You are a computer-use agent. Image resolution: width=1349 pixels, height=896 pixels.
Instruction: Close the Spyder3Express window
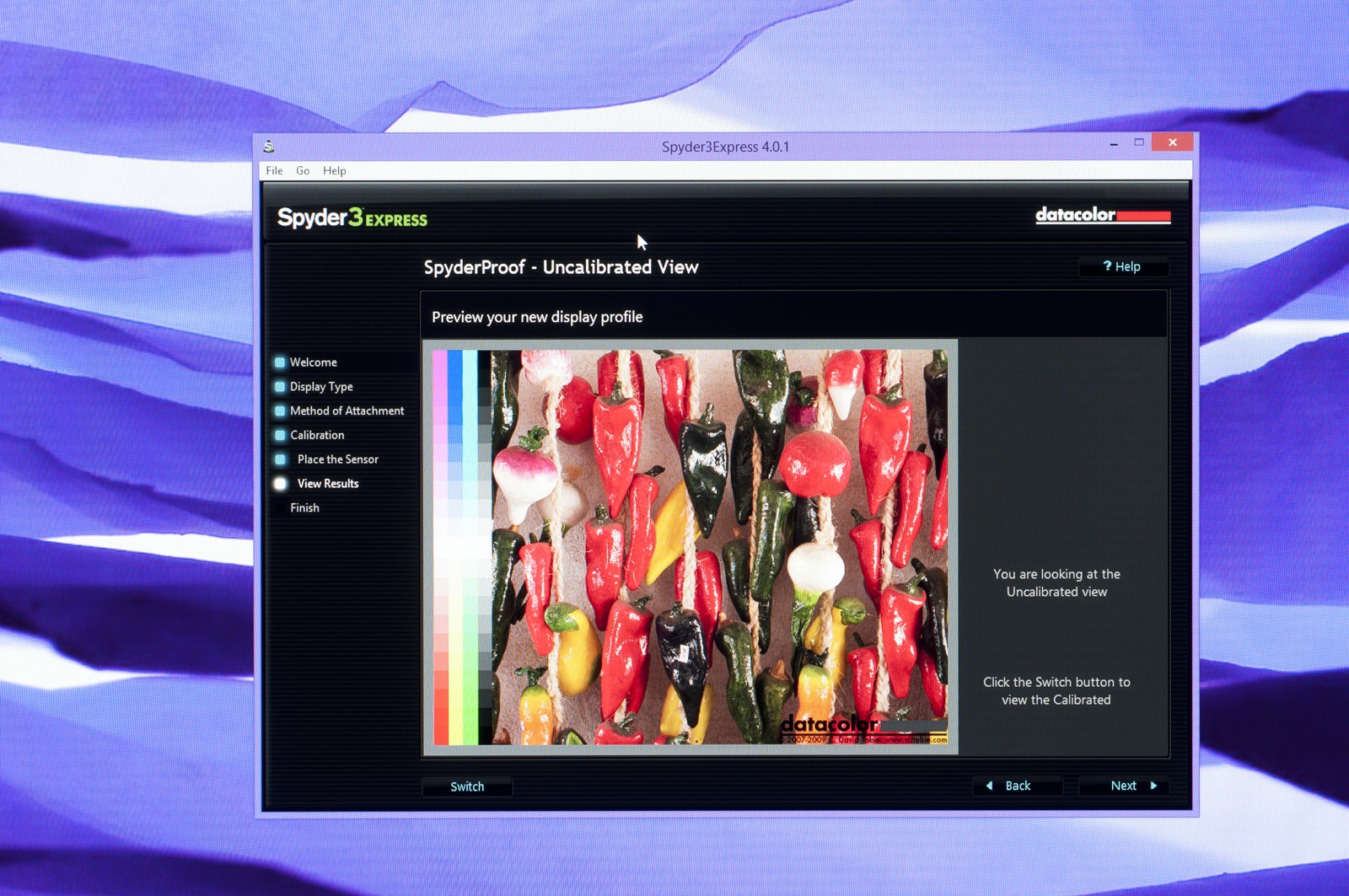[1172, 142]
